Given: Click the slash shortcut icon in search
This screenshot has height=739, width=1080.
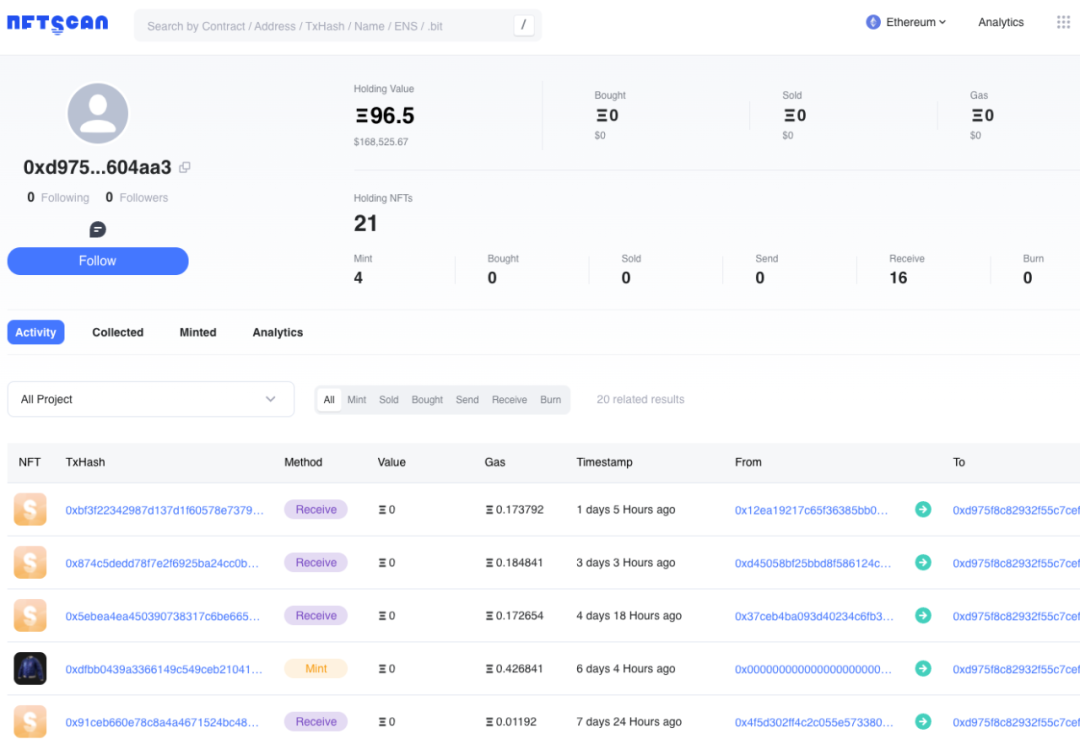Looking at the screenshot, I should coord(524,25).
